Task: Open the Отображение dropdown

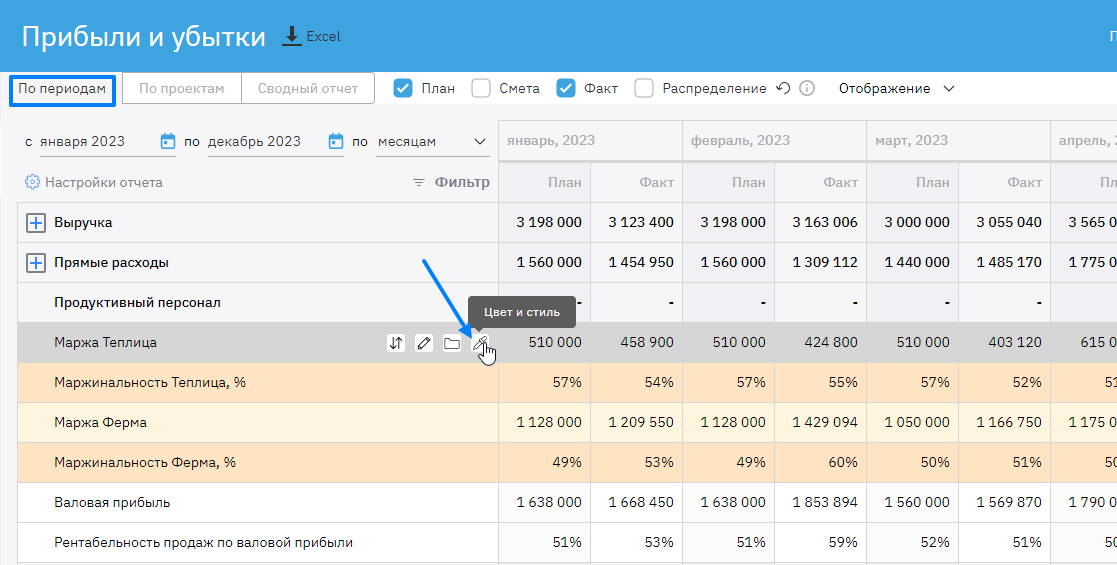Action: tap(896, 88)
